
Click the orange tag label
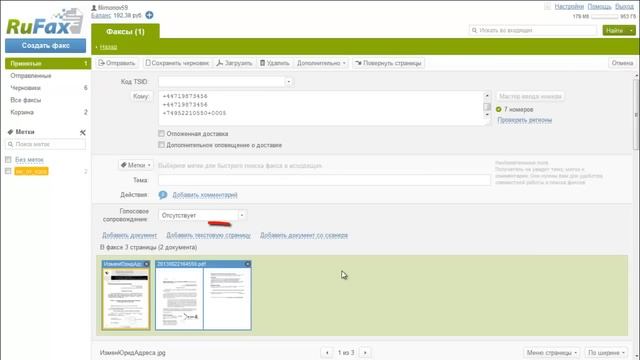tap(31, 171)
